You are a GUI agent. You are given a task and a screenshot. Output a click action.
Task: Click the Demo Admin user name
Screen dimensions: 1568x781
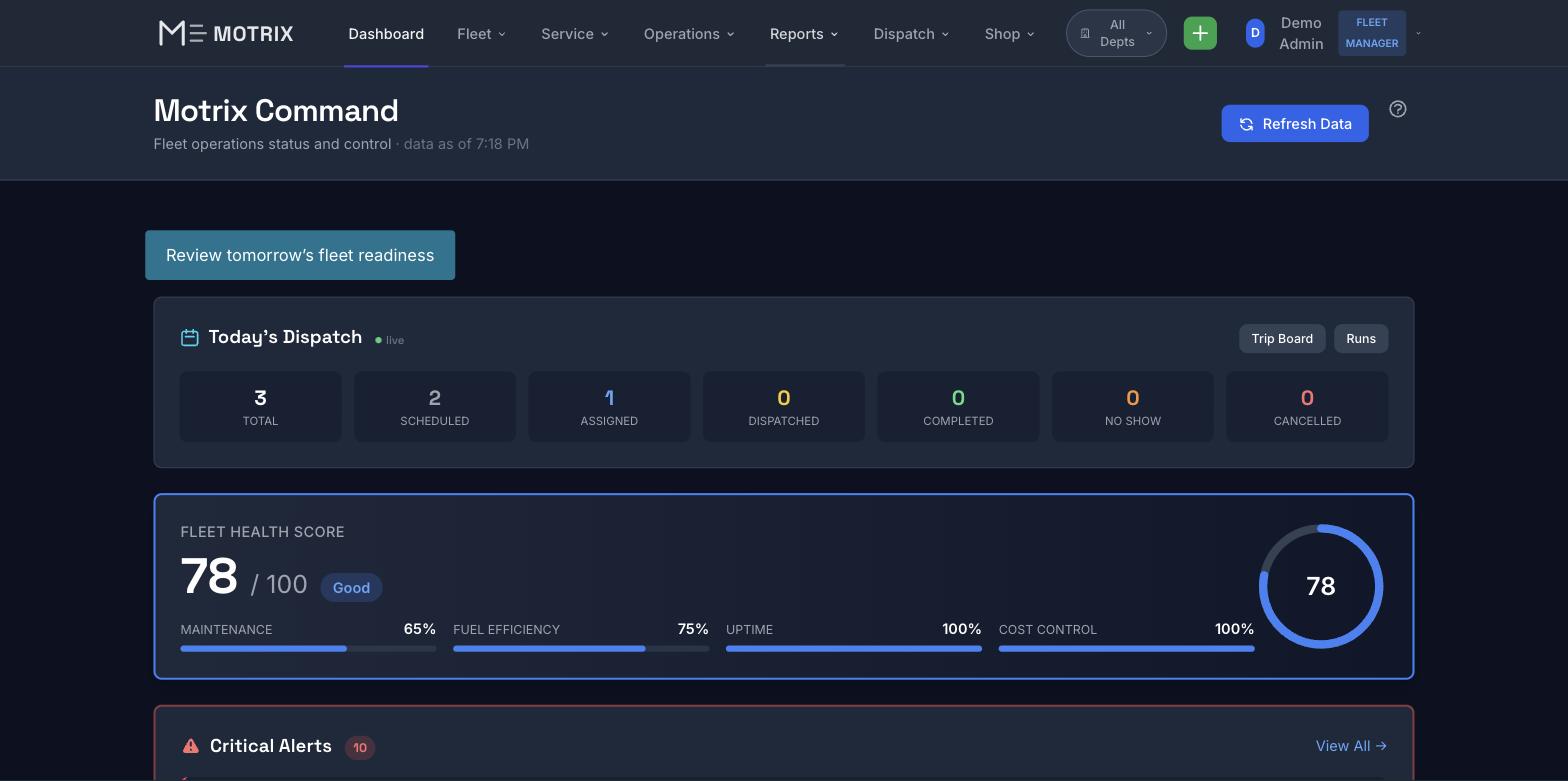click(1301, 33)
